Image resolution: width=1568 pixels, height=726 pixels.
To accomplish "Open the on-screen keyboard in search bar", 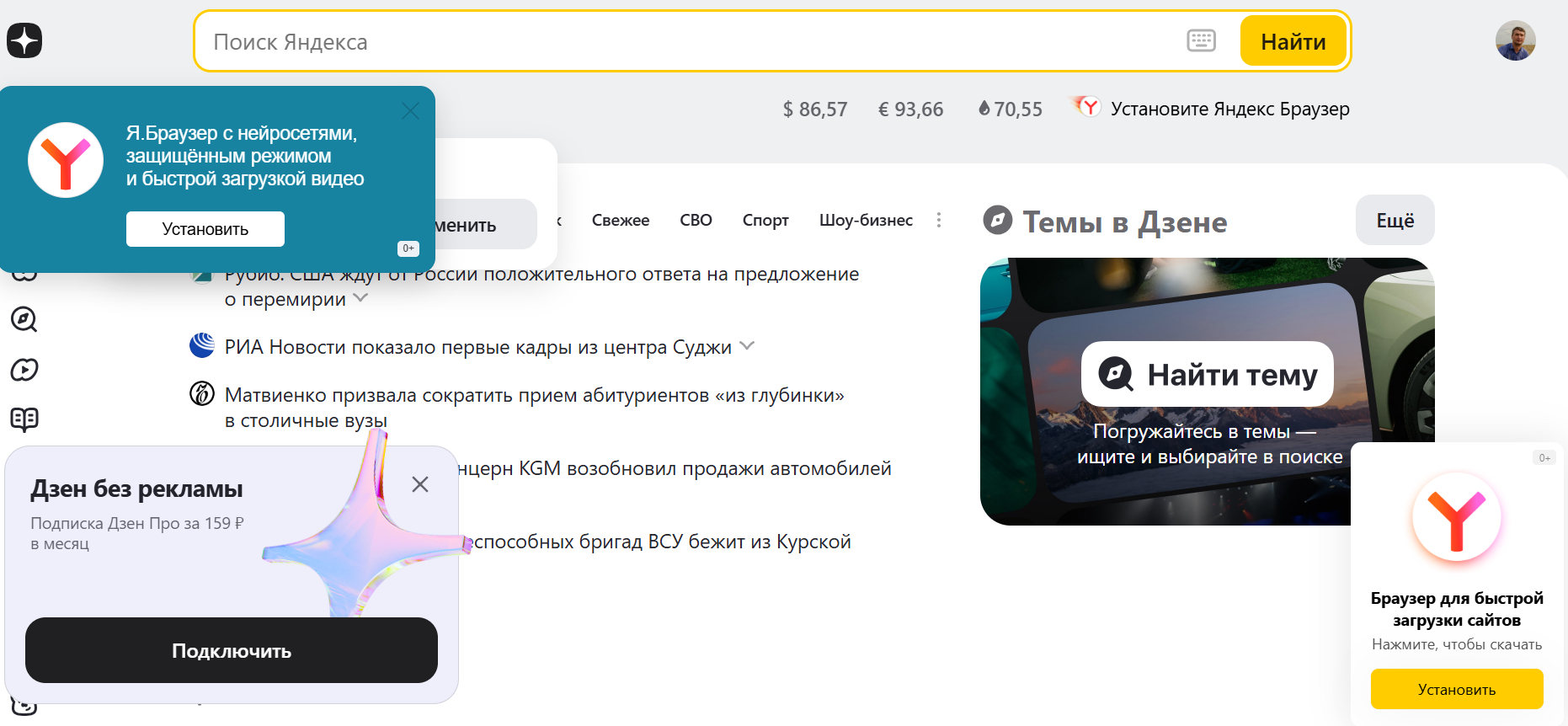I will pyautogui.click(x=1201, y=40).
